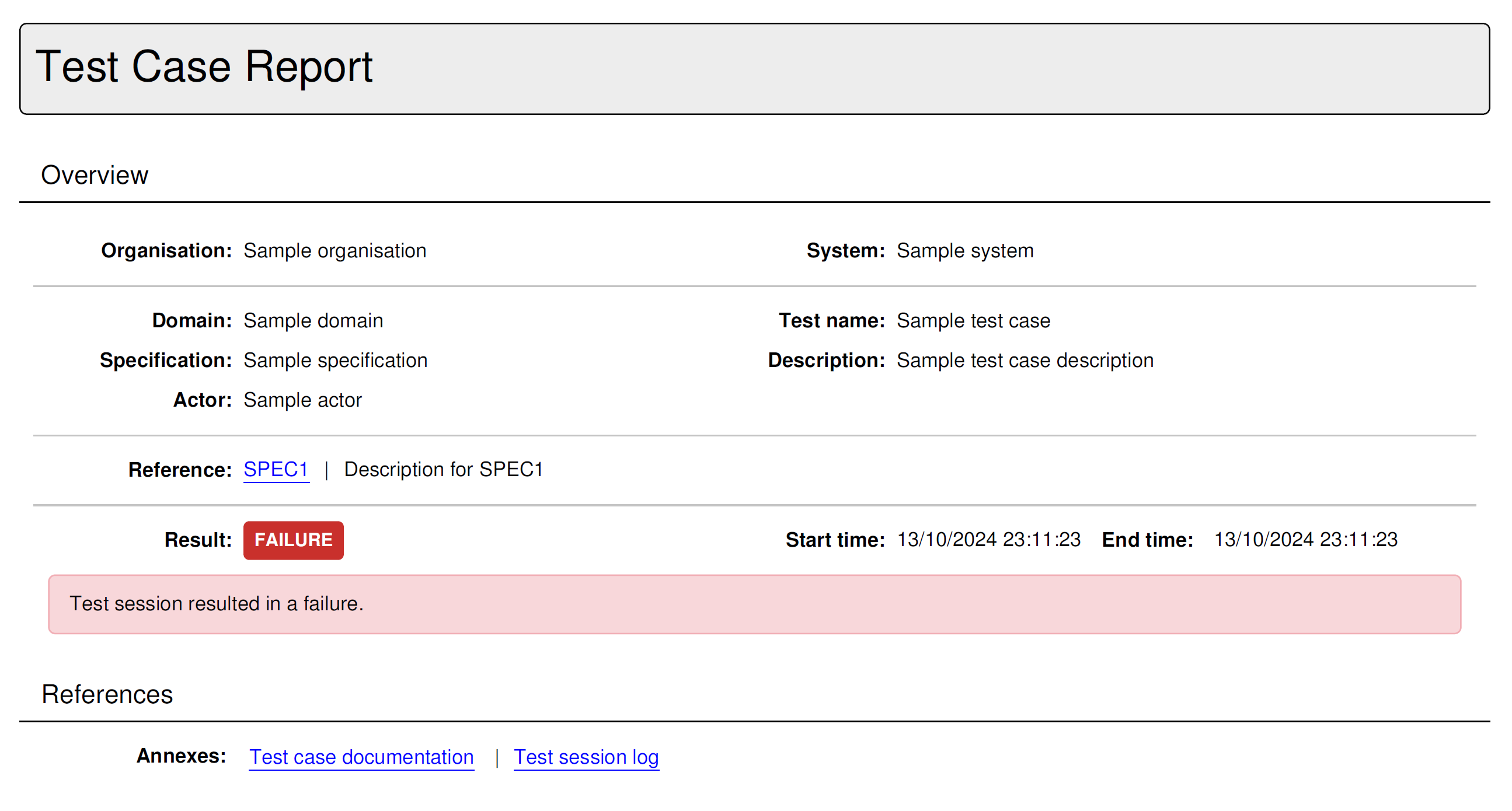This screenshot has height=811, width=1512.
Task: Click the end time value 13/10/2024 23:11:23
Action: tap(1306, 539)
